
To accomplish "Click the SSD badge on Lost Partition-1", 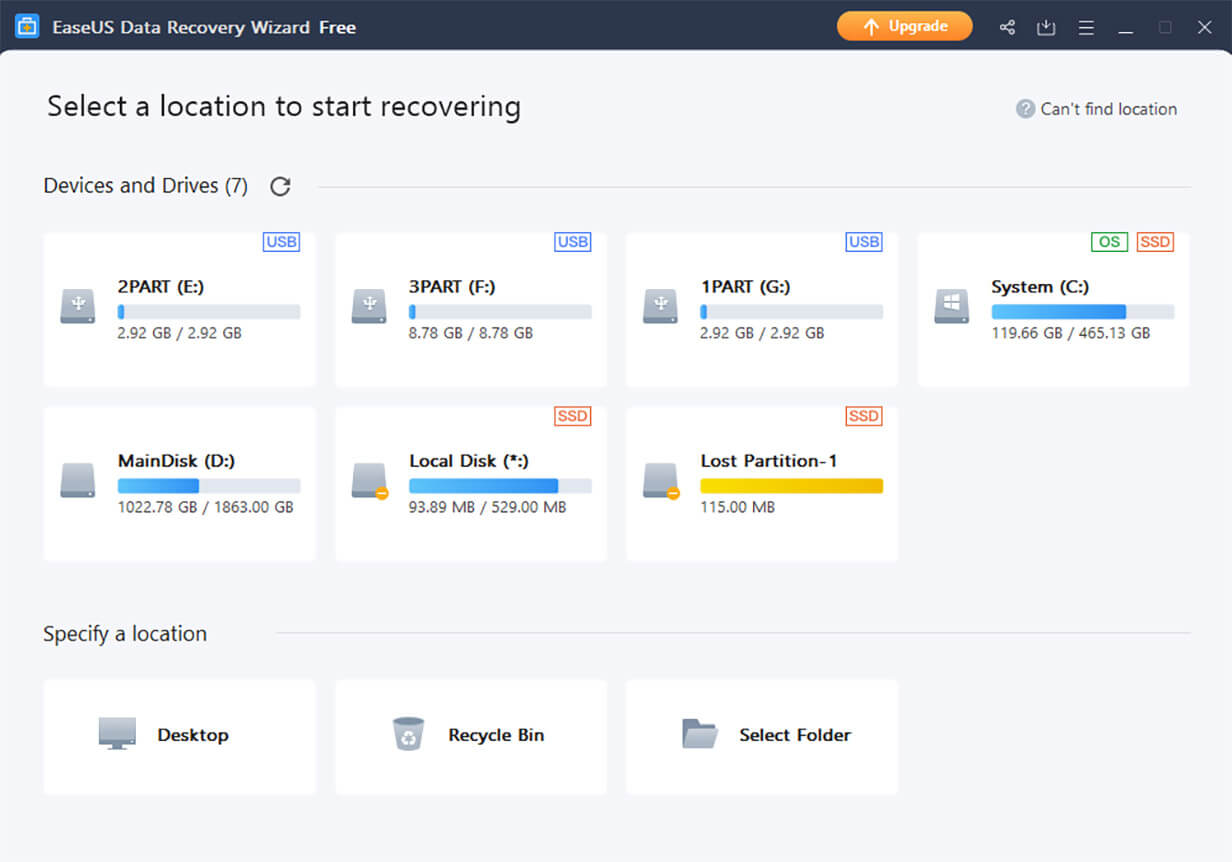I will 864,416.
